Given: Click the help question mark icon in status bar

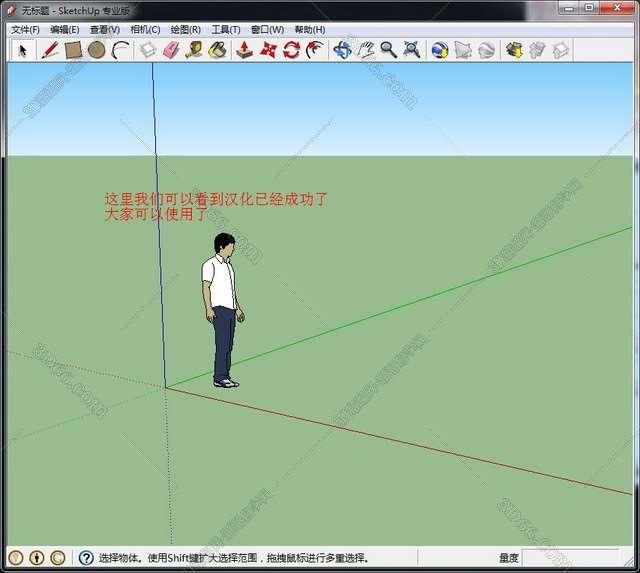Looking at the screenshot, I should (86, 558).
